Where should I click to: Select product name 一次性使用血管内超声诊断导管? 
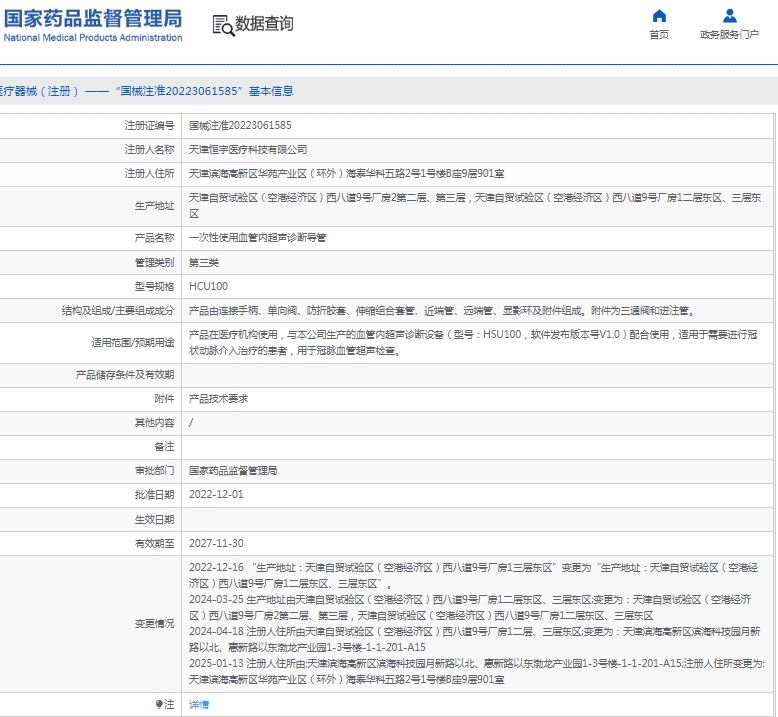[x=258, y=238]
